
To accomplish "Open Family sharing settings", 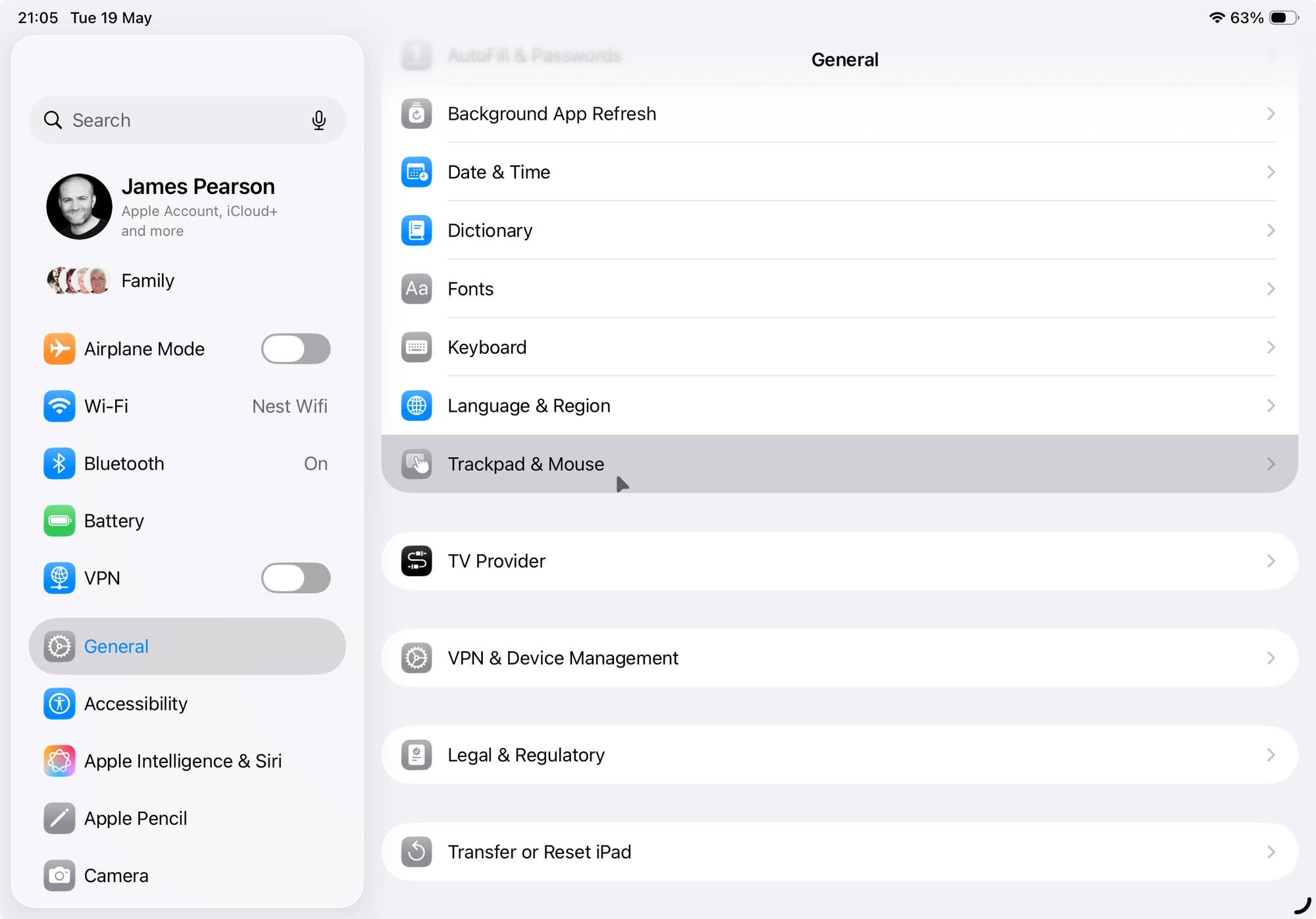I will [x=187, y=281].
